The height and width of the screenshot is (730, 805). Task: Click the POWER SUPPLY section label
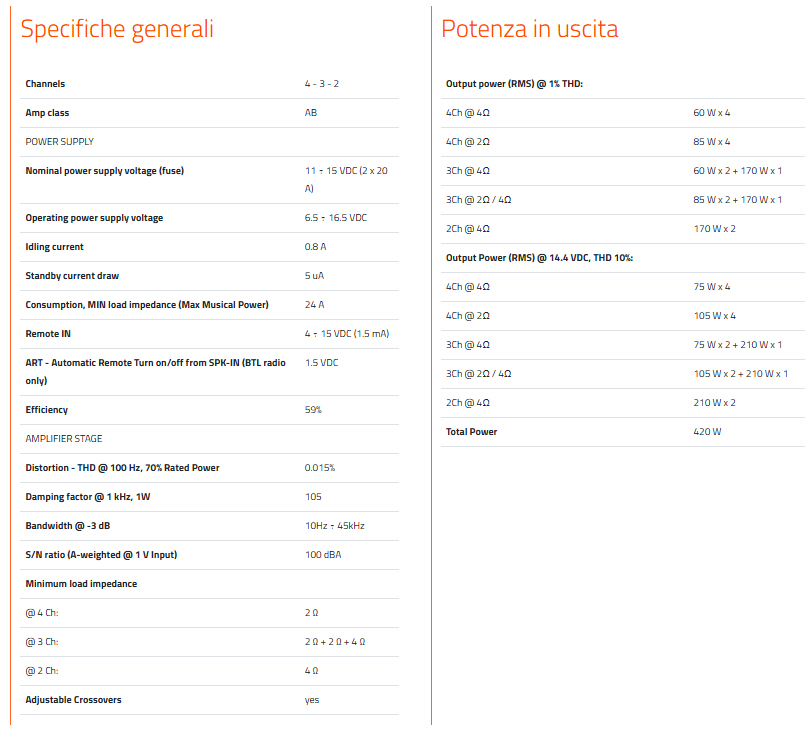[x=60, y=142]
